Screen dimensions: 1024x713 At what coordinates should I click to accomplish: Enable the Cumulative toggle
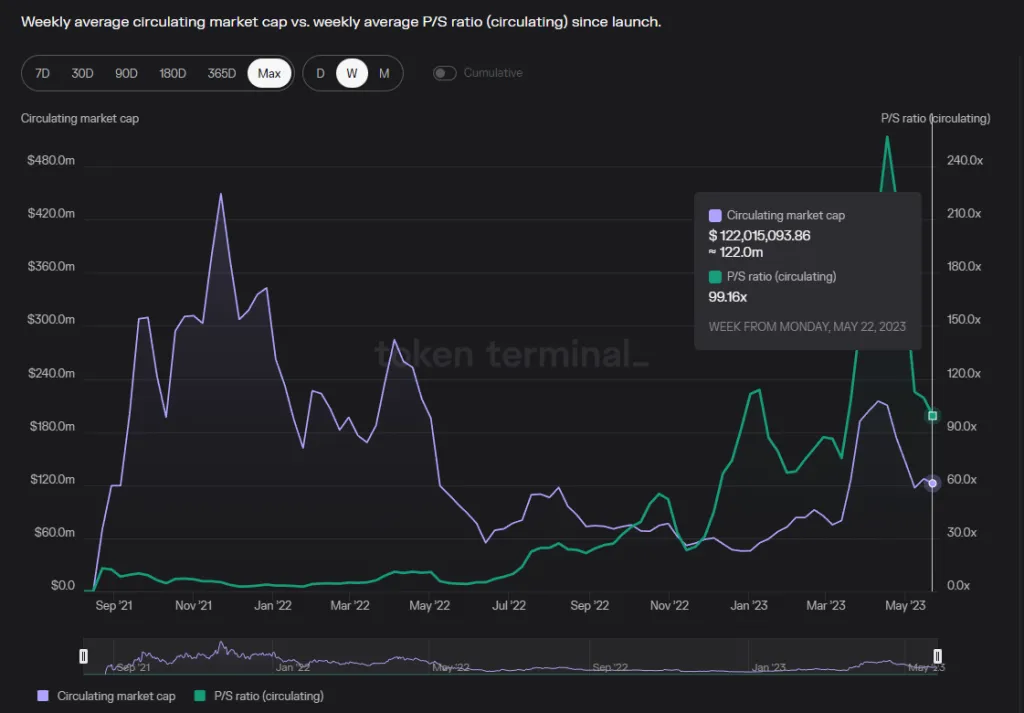coord(444,73)
